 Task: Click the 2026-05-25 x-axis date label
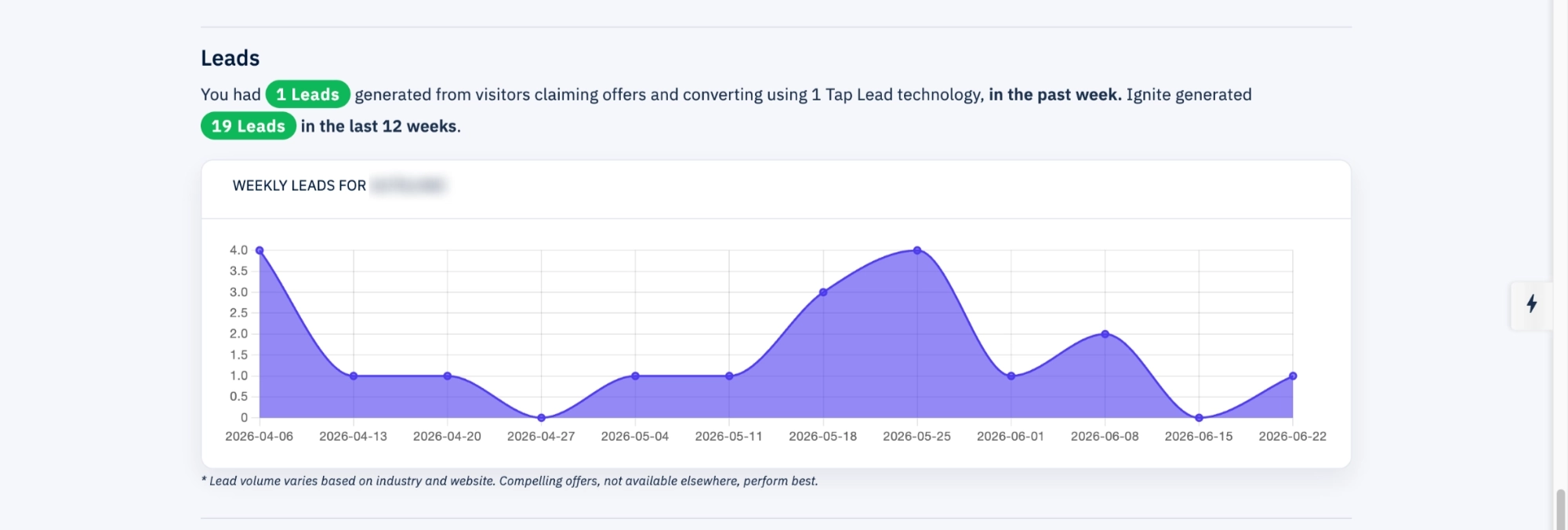coord(916,436)
